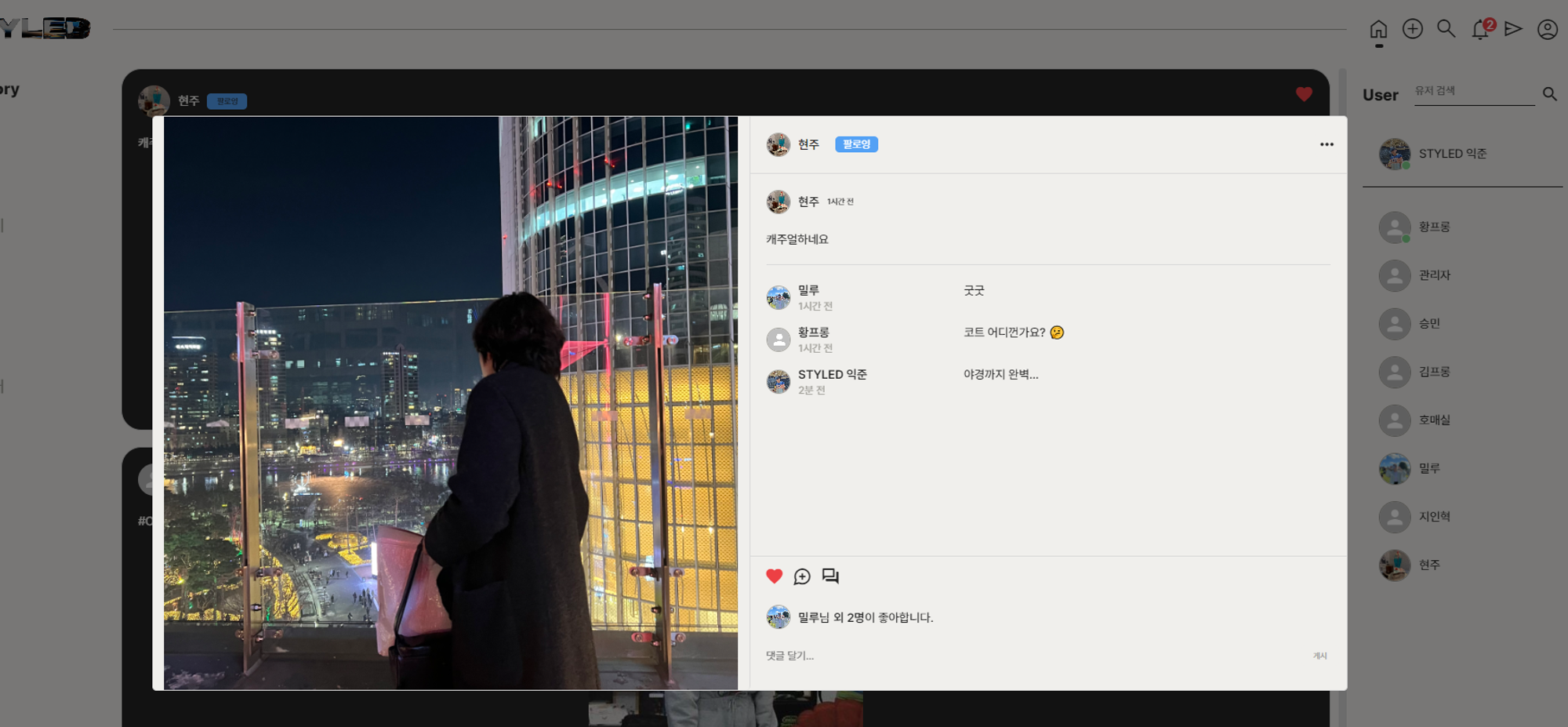Open the three-dot options menu of the post

1326,144
